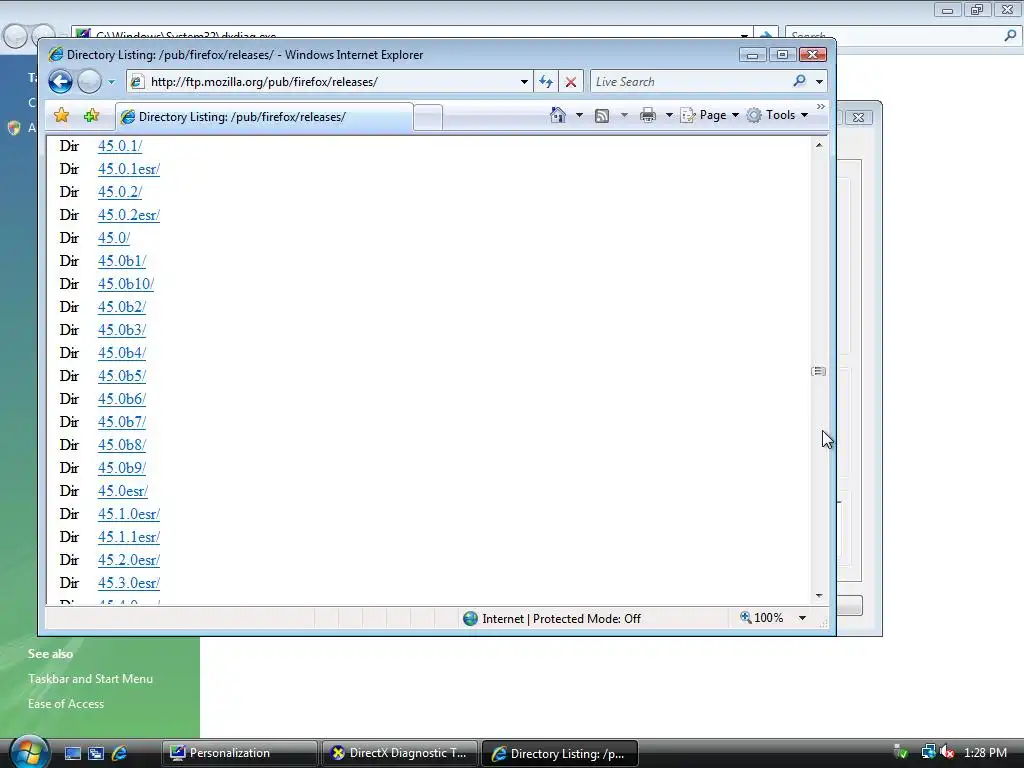This screenshot has width=1024, height=768.
Task: Open the 45.0.2/ directory link
Action: click(120, 192)
